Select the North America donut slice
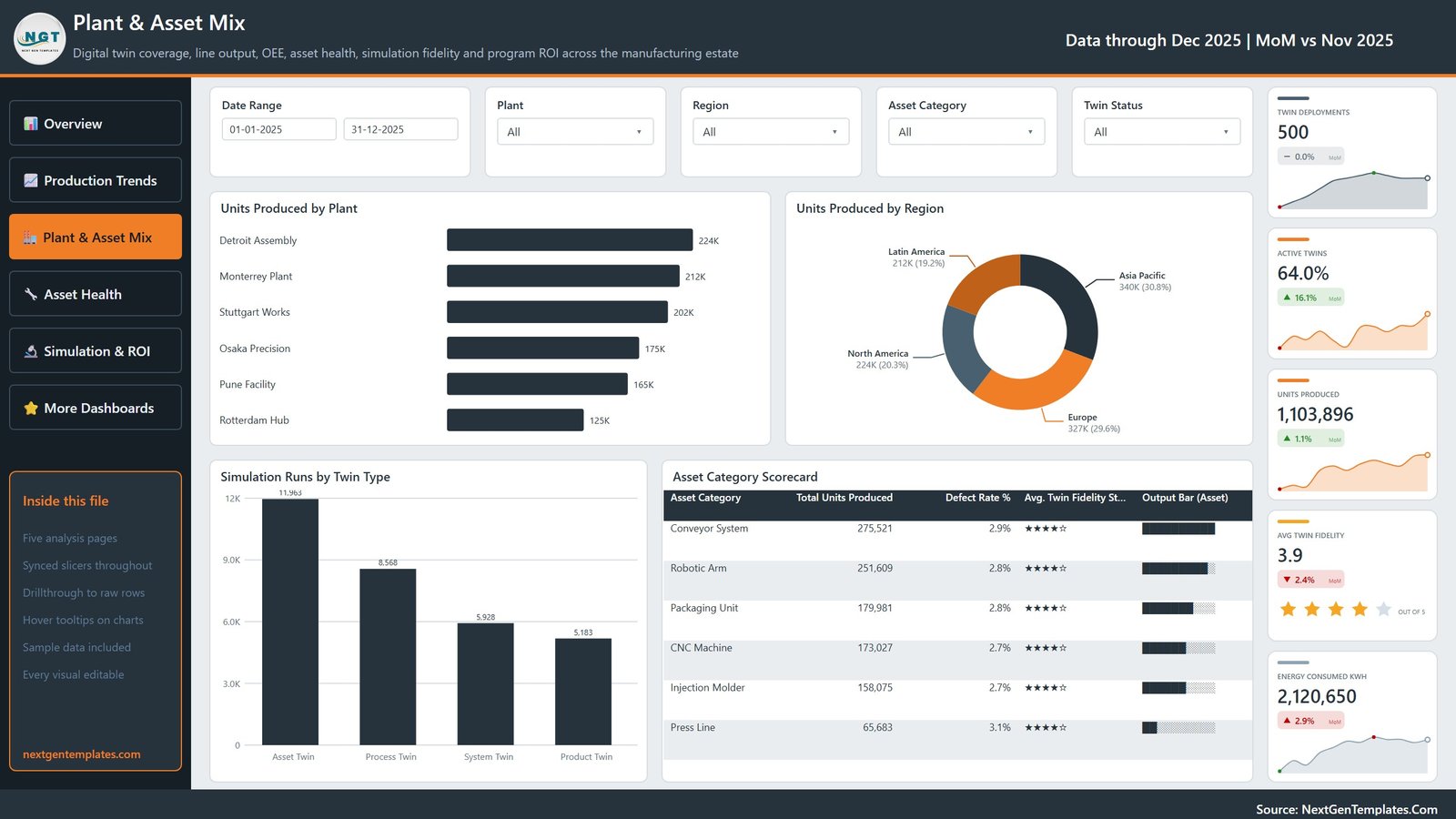Image resolution: width=1456 pixels, height=819 pixels. tap(962, 349)
